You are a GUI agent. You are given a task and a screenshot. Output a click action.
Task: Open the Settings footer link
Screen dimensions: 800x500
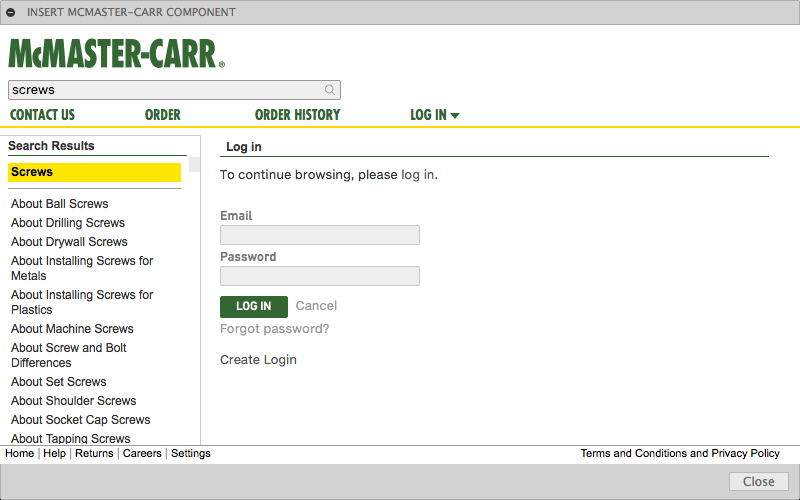[x=191, y=453]
